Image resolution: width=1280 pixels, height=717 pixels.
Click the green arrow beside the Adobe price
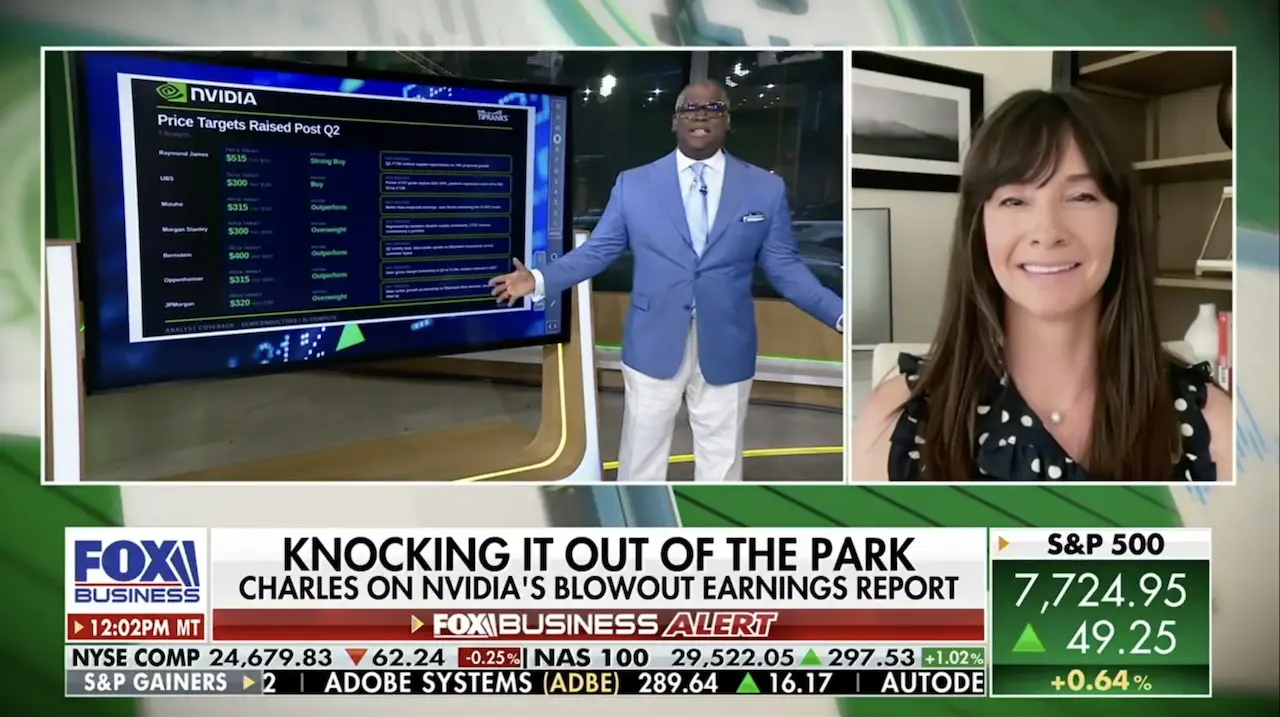(x=748, y=683)
